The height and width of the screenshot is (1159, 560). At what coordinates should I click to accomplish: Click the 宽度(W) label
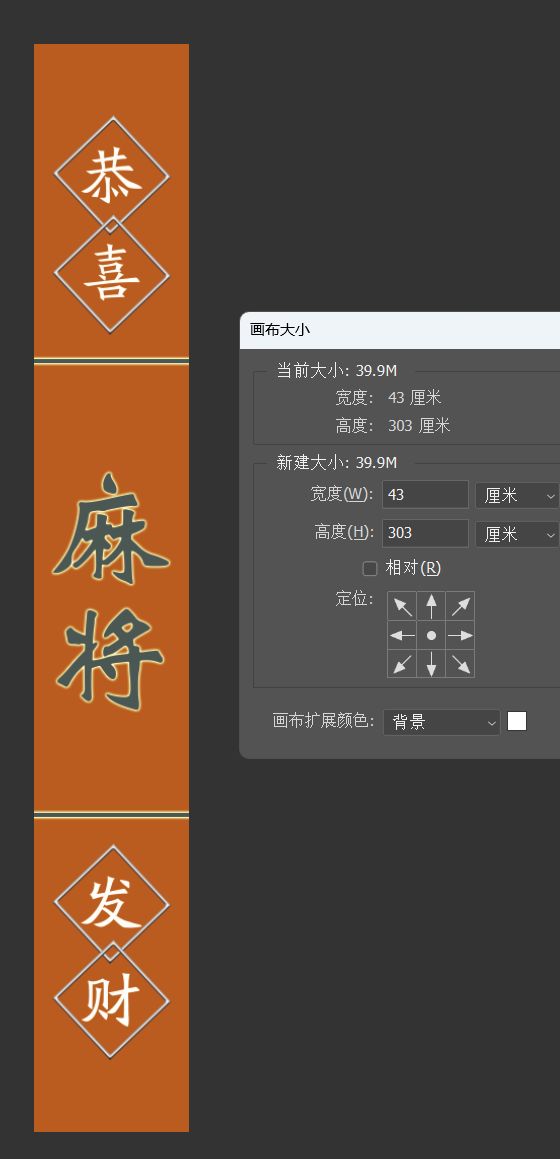click(x=341, y=494)
